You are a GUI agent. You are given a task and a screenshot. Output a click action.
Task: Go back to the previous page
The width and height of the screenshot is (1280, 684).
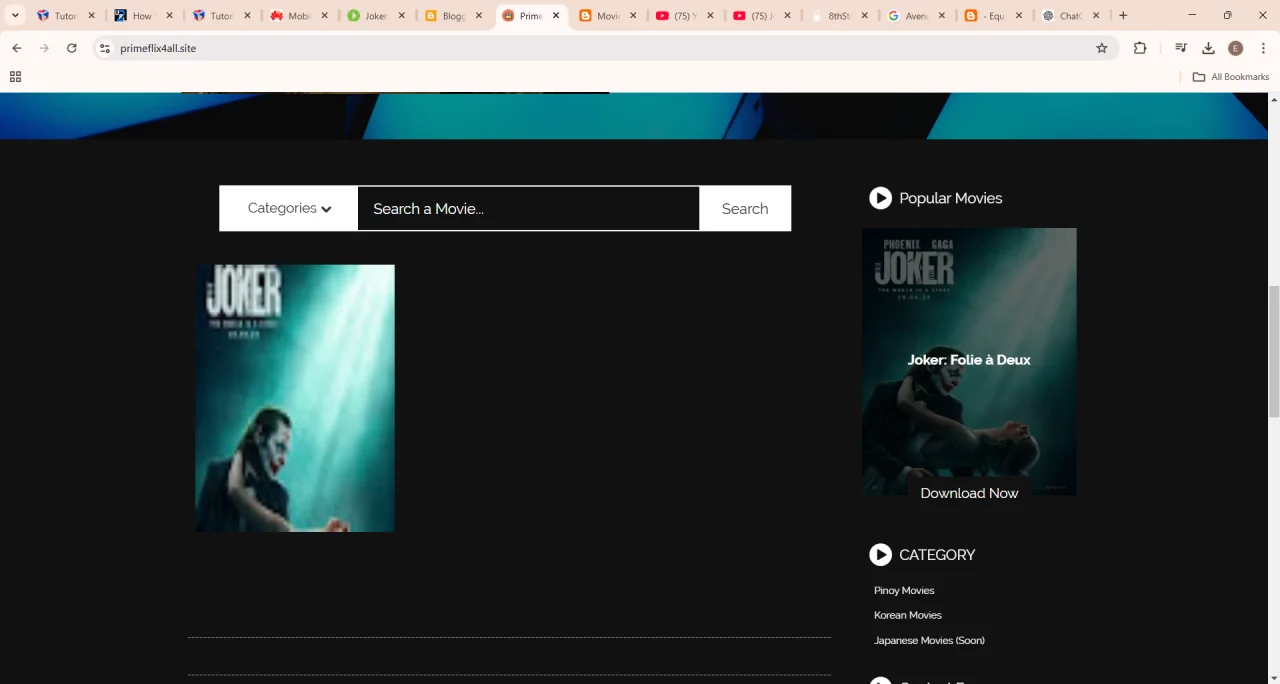17,48
